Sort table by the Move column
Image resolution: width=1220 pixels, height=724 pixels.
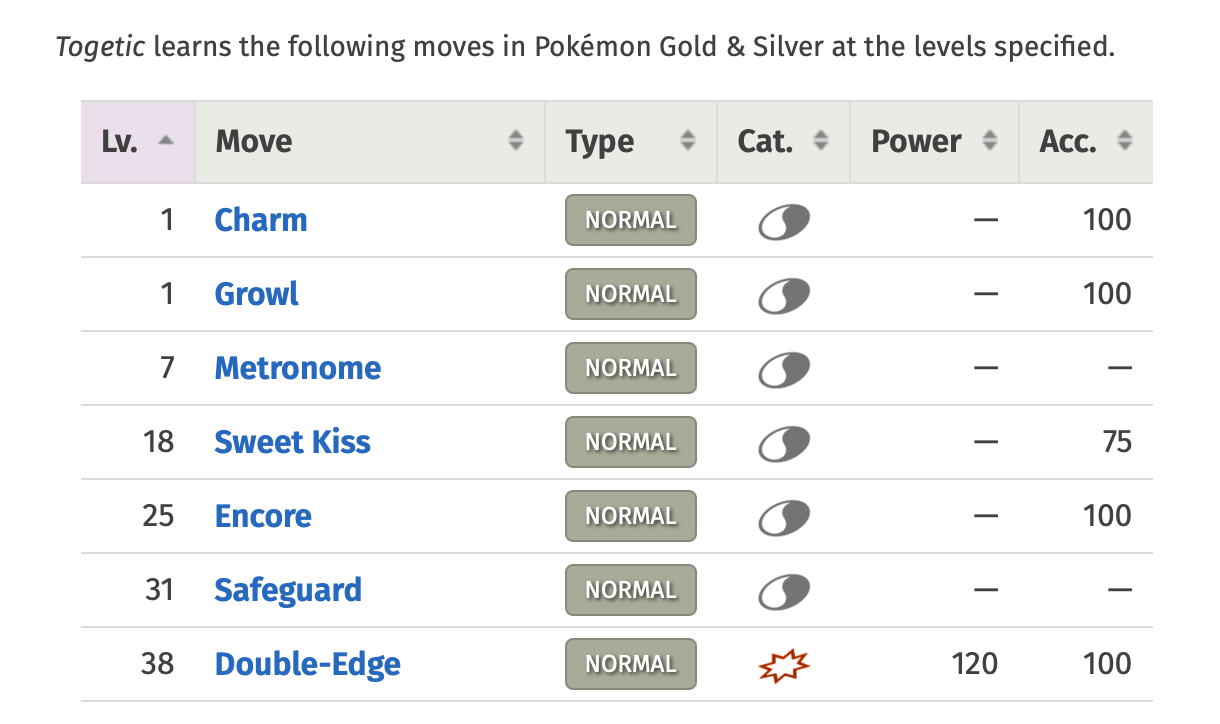click(369, 142)
